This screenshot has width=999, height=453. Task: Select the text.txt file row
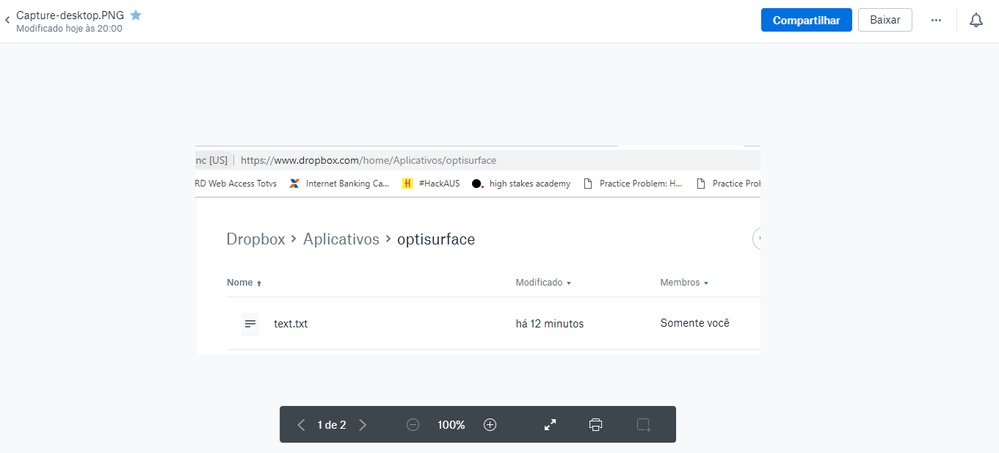click(291, 324)
